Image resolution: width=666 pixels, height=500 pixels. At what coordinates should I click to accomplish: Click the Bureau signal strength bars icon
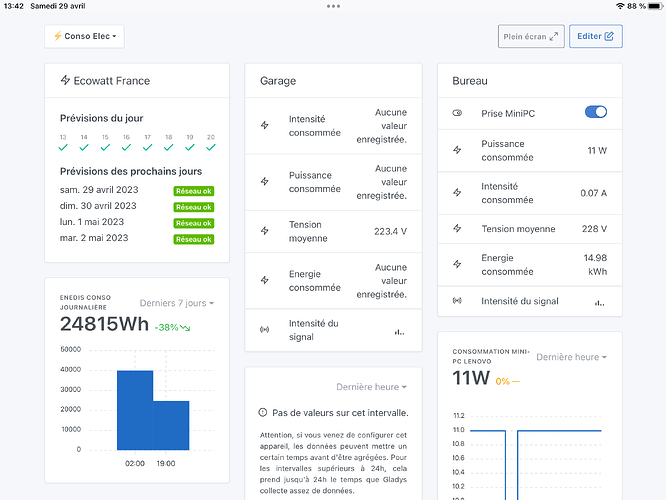pyautogui.click(x=600, y=300)
